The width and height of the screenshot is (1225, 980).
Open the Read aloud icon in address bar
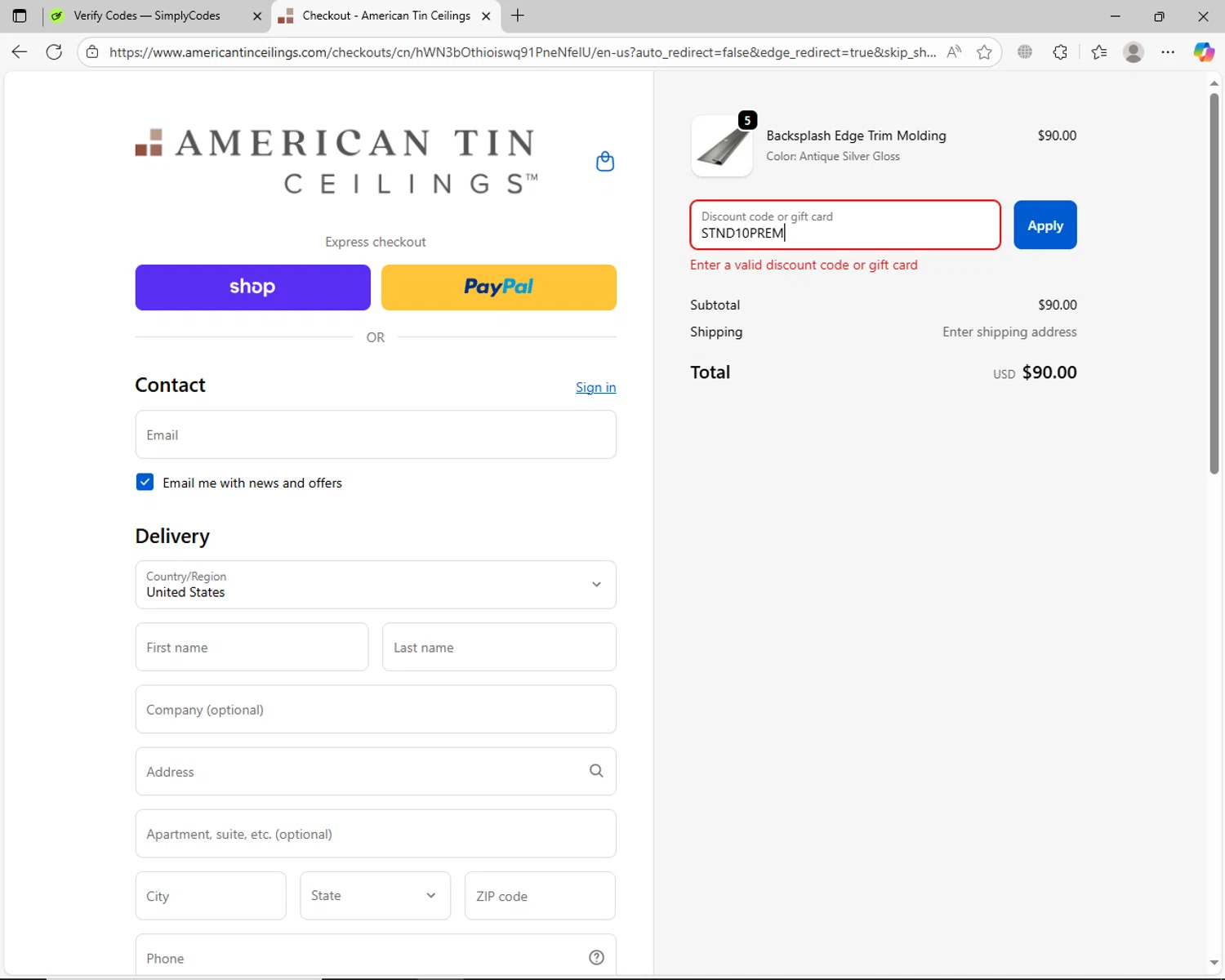pos(954,52)
